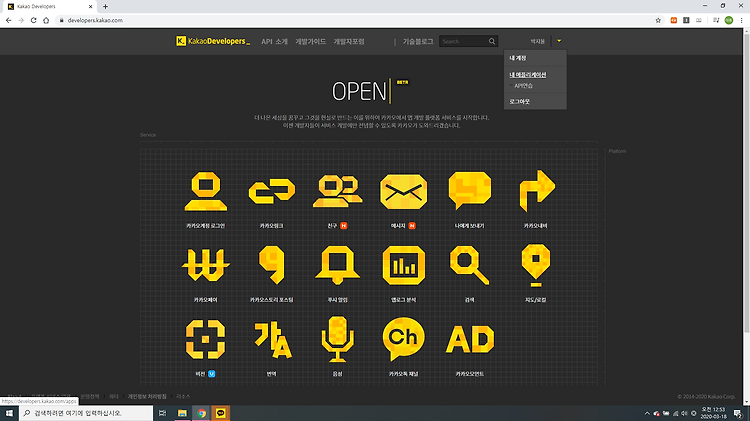Open Chrome's three-dot menu
This screenshot has width=750, height=421.
click(x=741, y=20)
